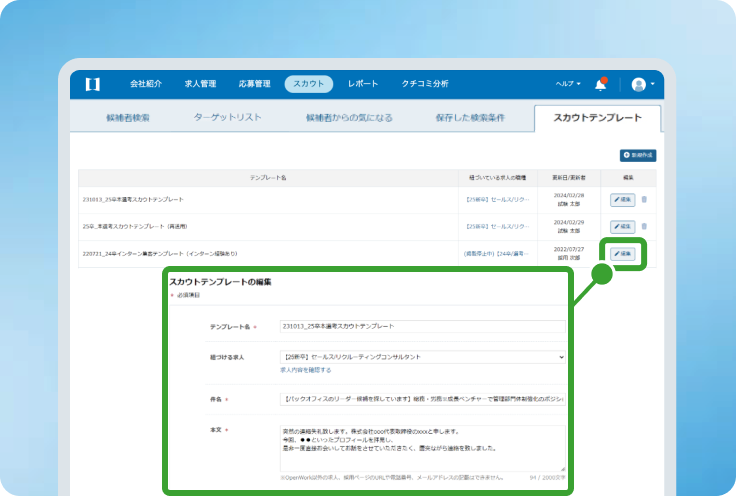Expand the ヘルプ dropdown menu

(x=568, y=84)
